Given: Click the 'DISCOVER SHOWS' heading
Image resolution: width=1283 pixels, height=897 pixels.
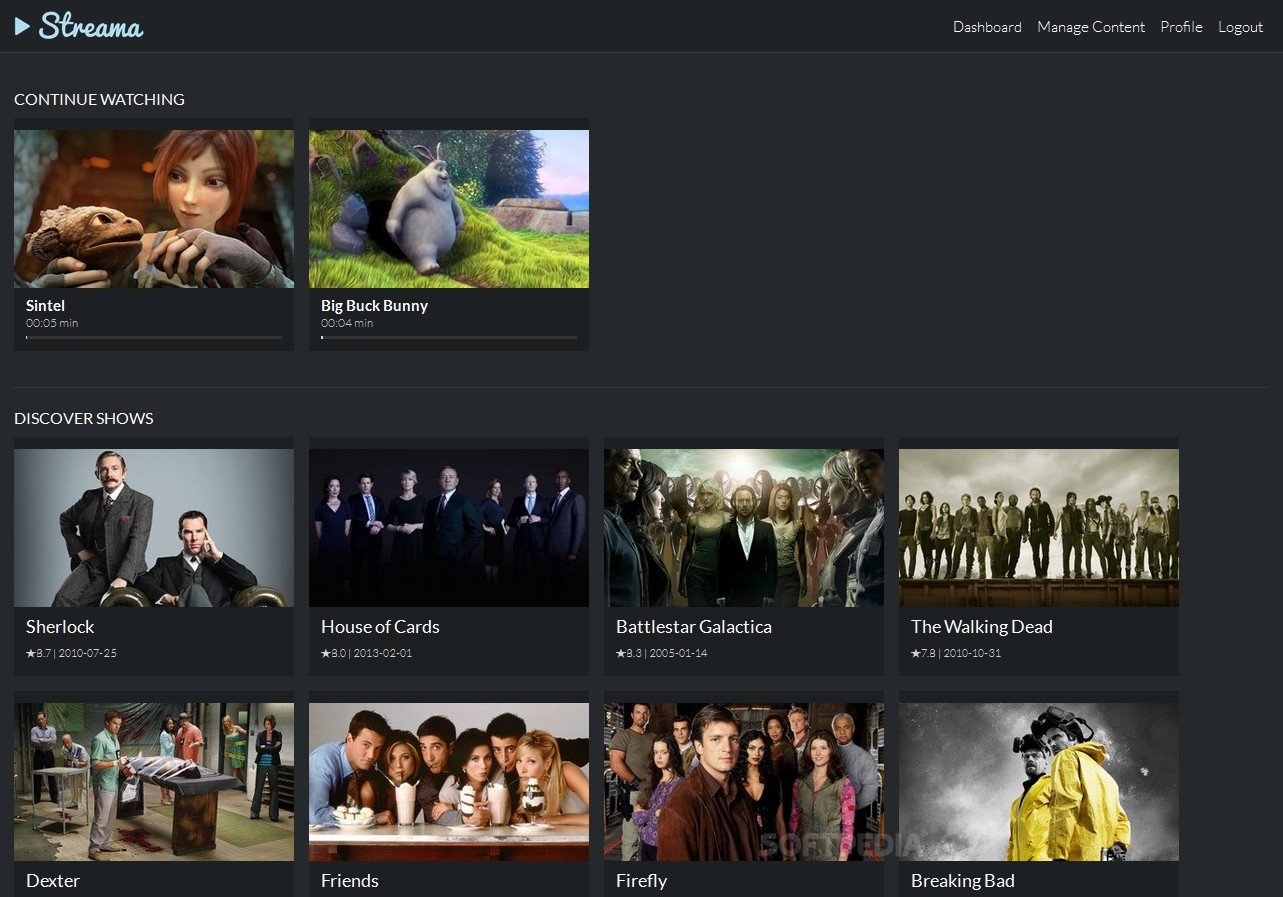Looking at the screenshot, I should 84,418.
